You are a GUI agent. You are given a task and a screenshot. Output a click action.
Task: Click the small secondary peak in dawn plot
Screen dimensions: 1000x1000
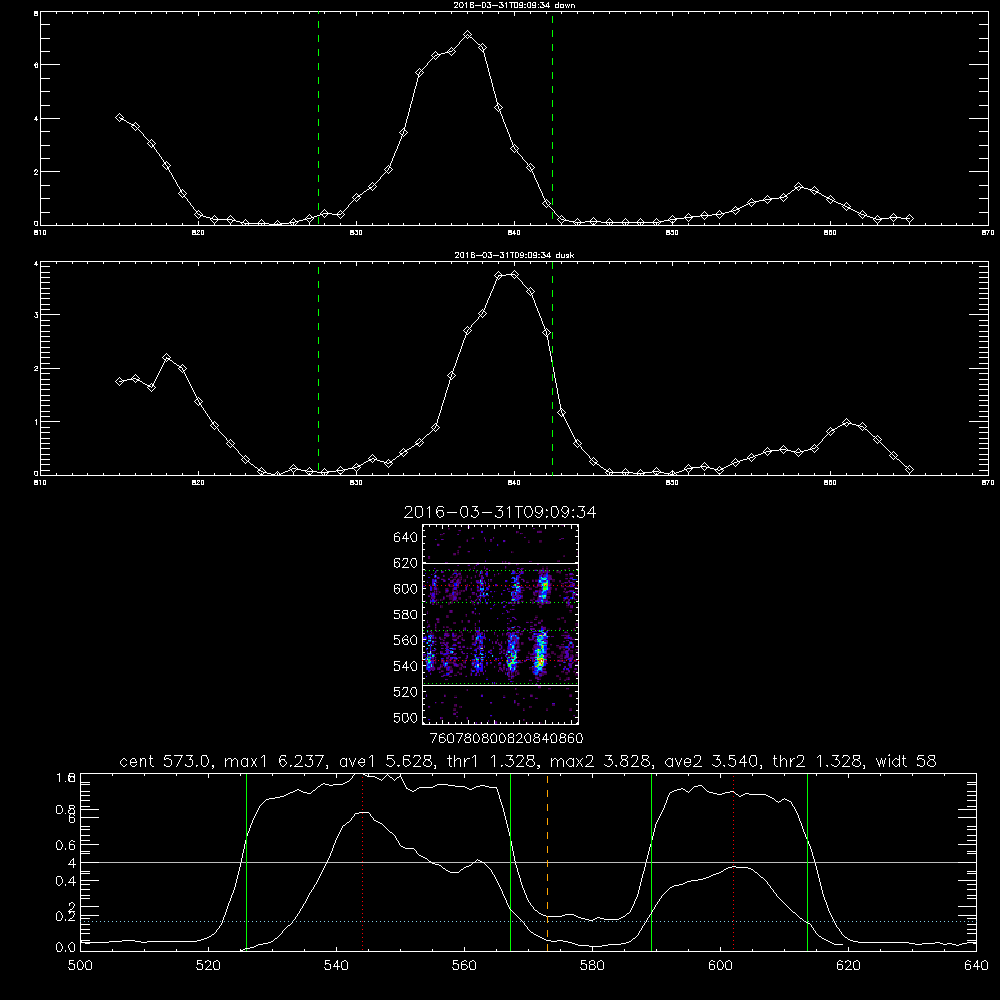click(798, 187)
